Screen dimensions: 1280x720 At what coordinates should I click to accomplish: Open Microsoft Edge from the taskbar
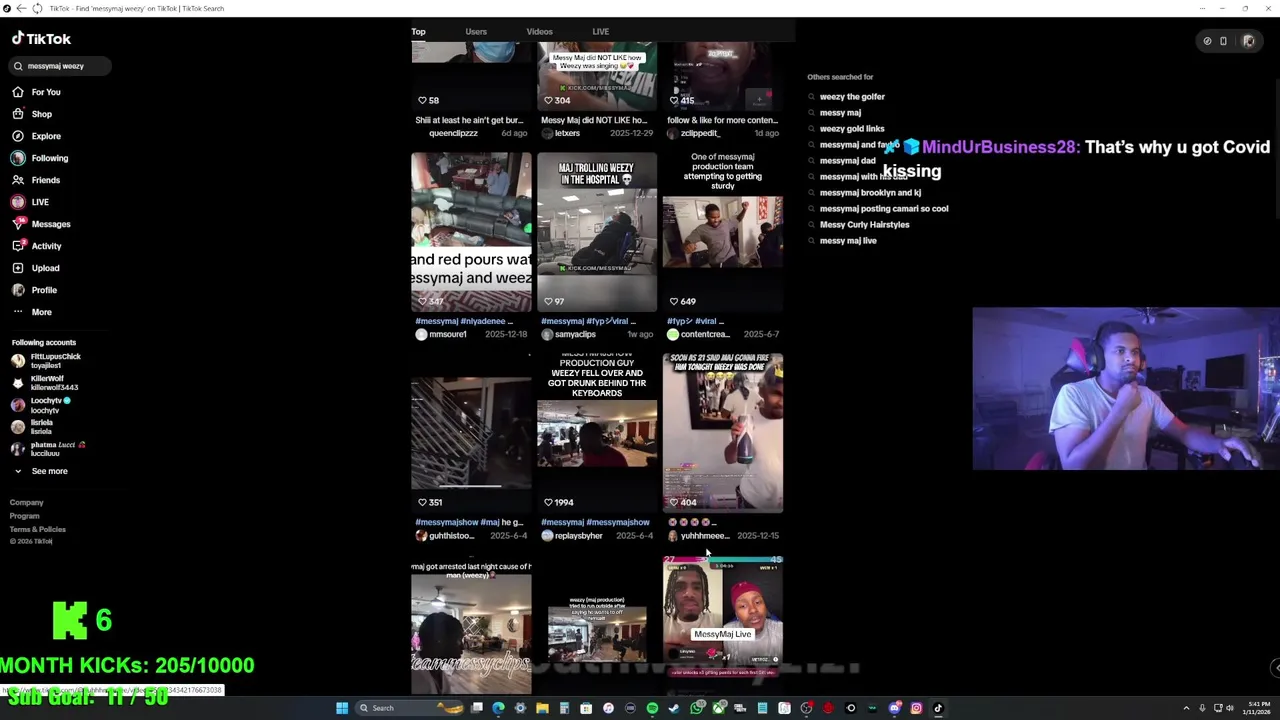coord(498,708)
